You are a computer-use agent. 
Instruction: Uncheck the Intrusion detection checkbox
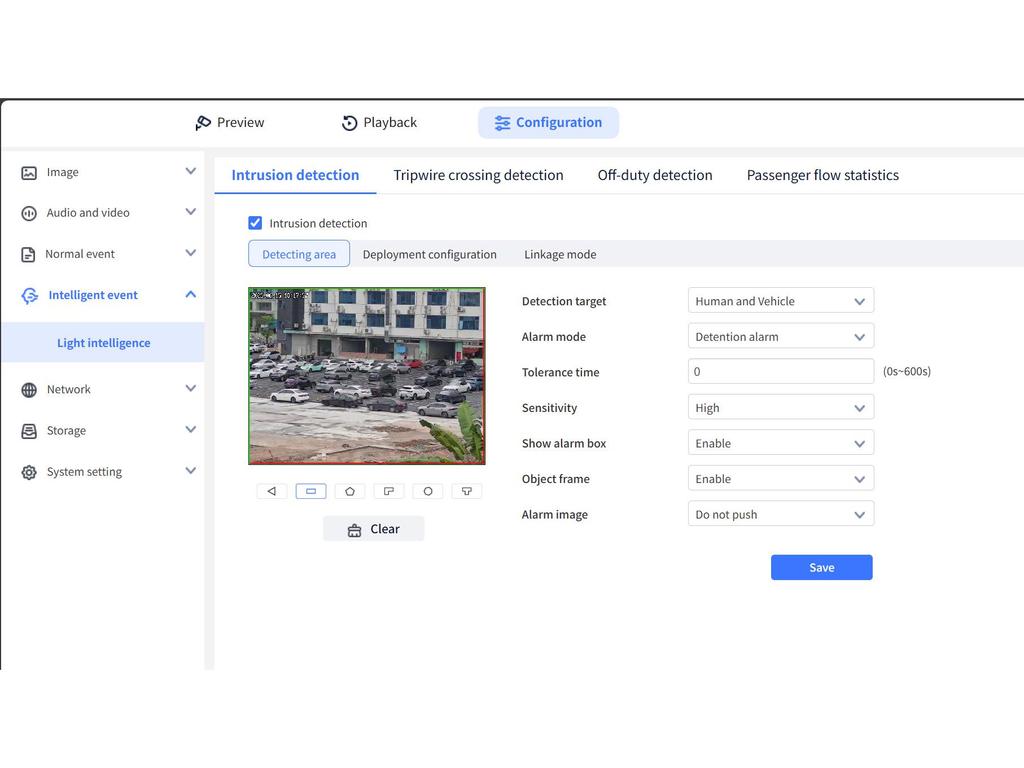tap(255, 223)
